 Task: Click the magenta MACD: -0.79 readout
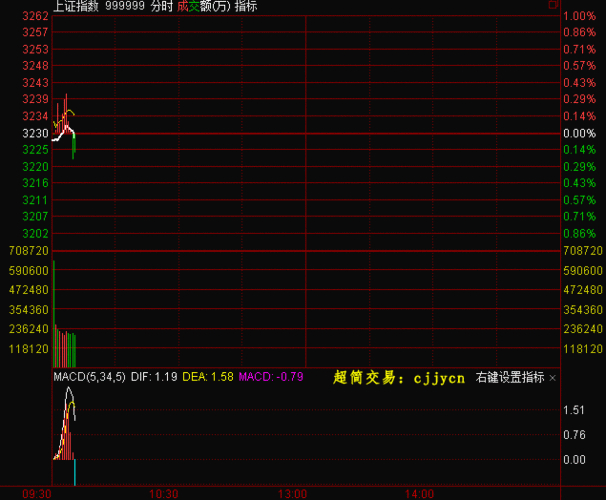point(271,378)
